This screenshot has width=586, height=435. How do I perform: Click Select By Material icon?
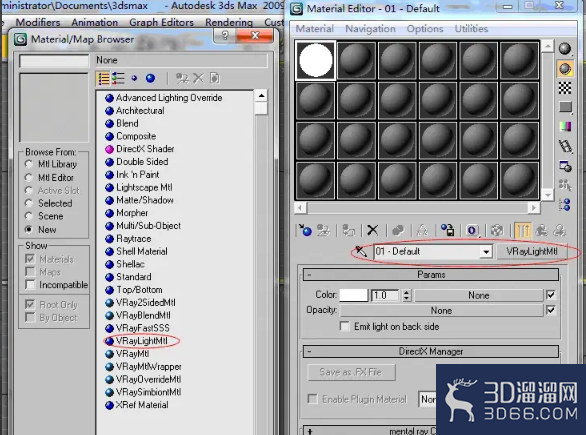point(565,185)
